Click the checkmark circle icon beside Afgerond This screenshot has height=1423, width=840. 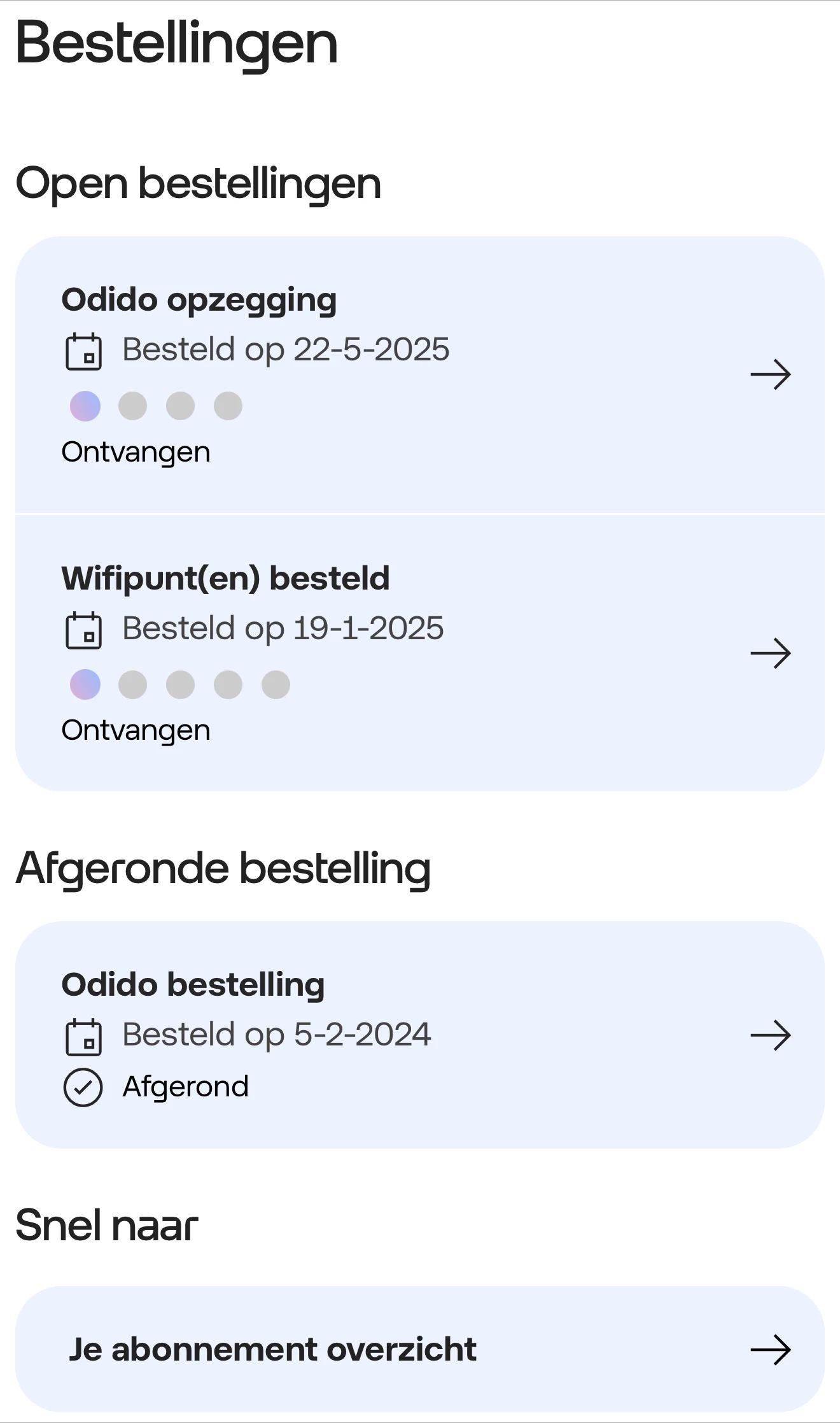tap(83, 1087)
